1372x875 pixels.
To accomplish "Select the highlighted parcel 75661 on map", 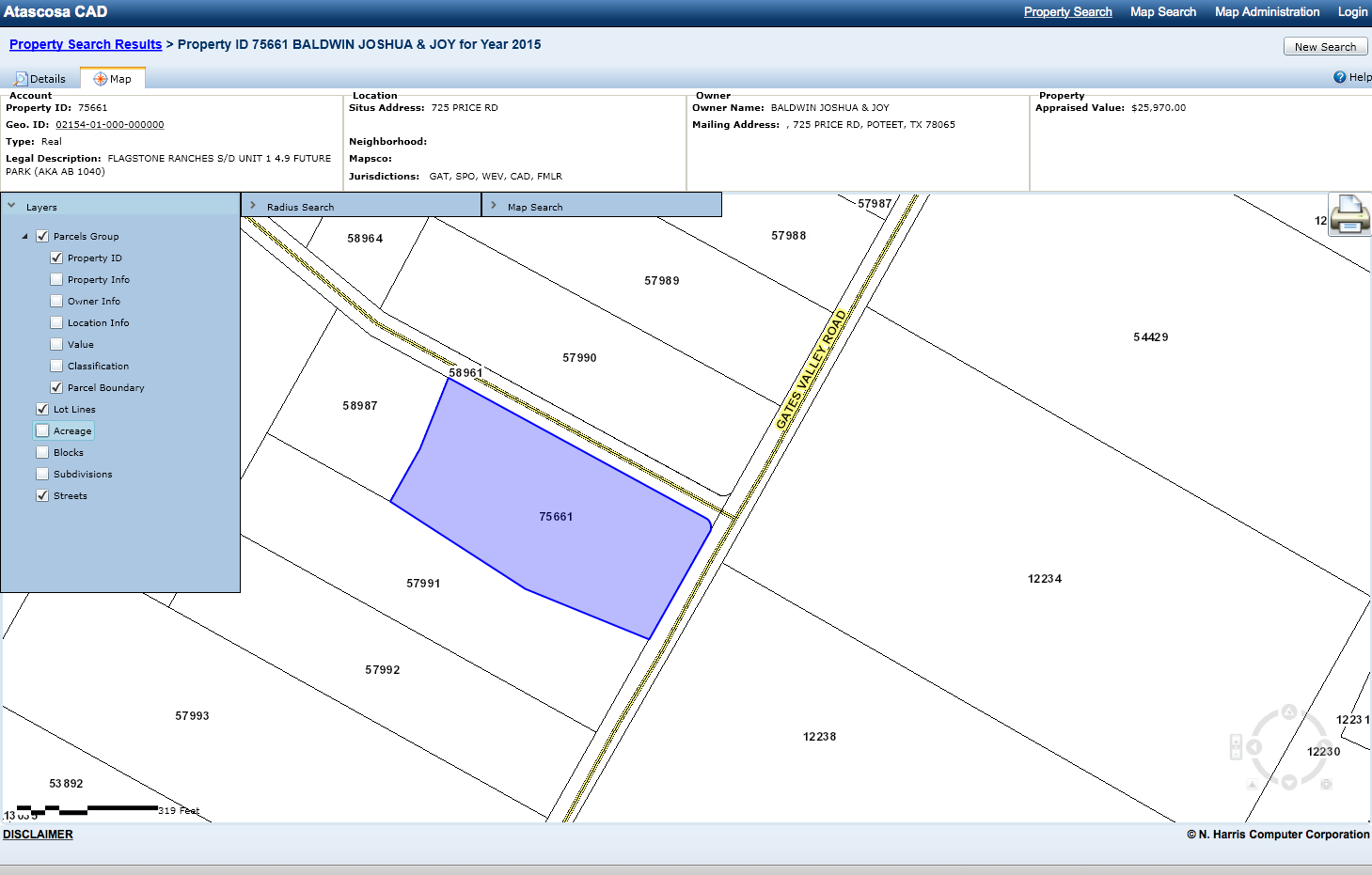I will point(555,516).
